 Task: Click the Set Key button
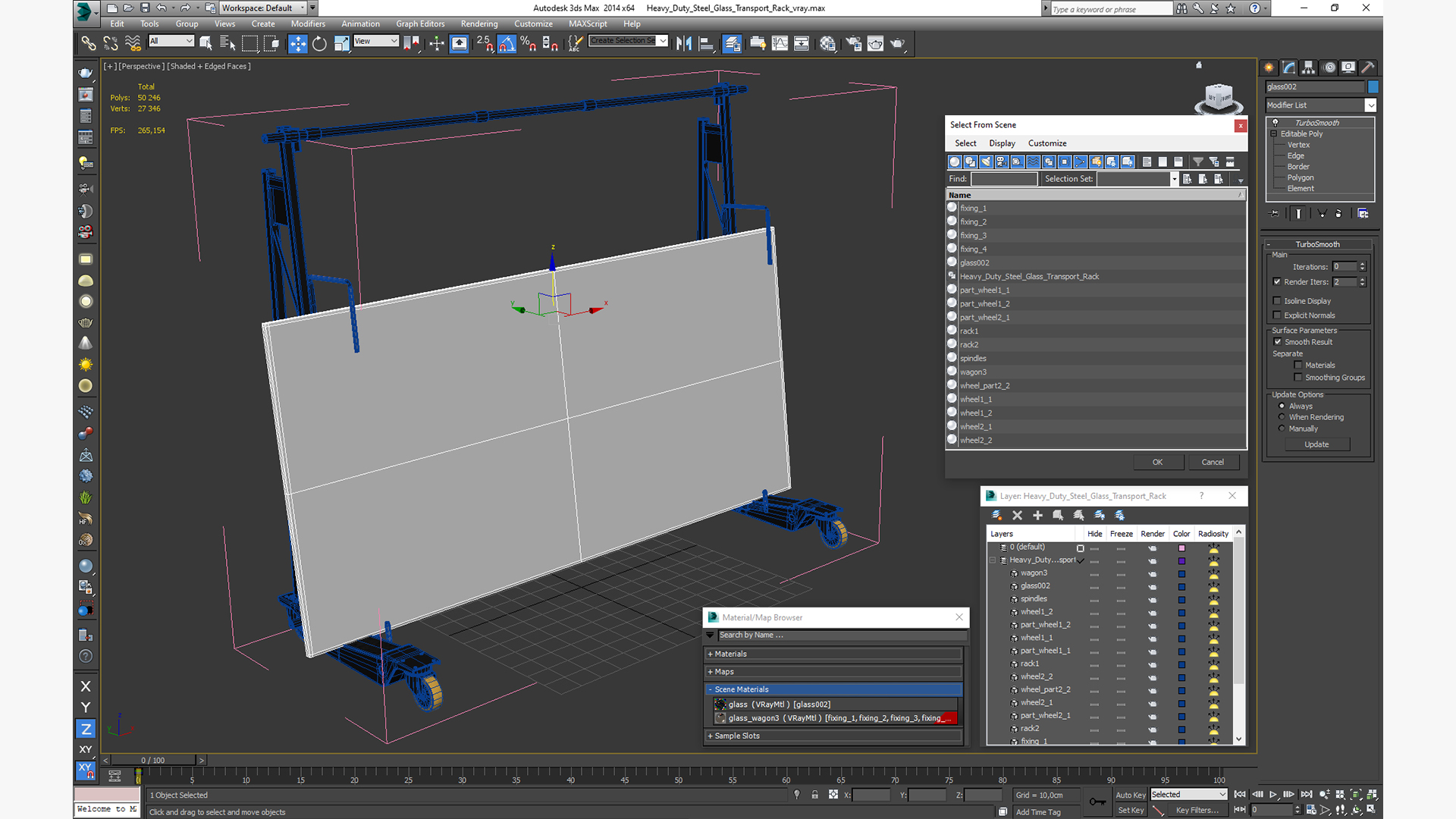click(1131, 810)
